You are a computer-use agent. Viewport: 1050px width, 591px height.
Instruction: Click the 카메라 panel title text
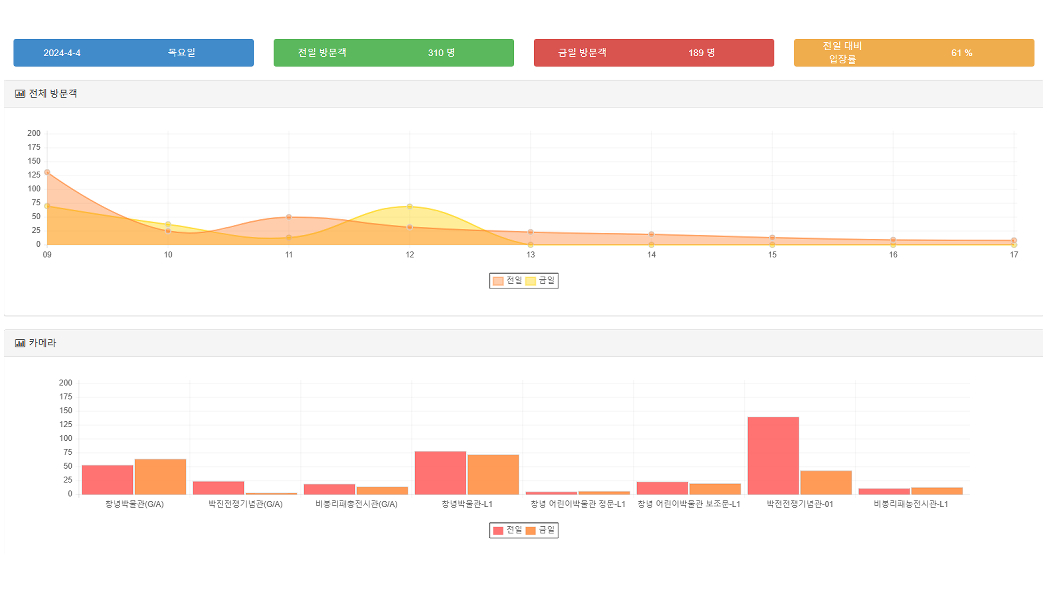[43, 343]
